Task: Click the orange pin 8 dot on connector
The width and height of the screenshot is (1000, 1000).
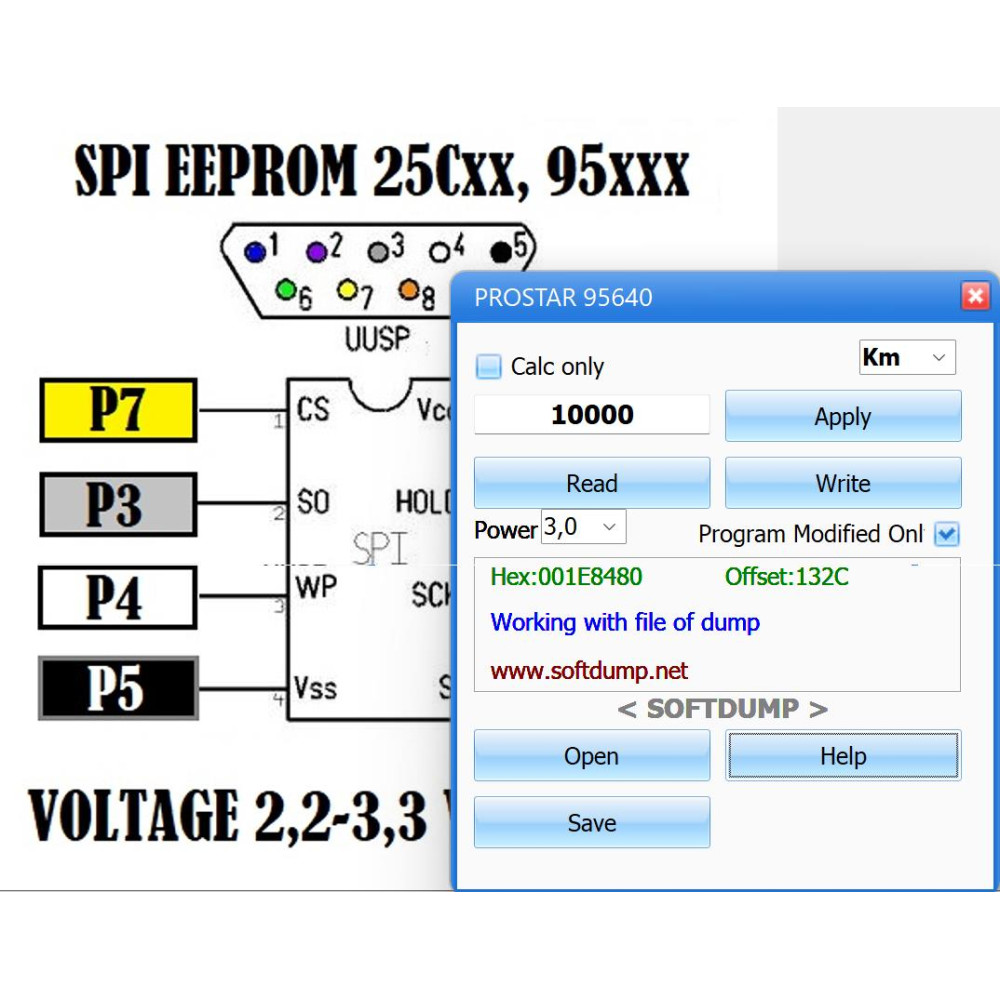Action: pyautogui.click(x=408, y=290)
